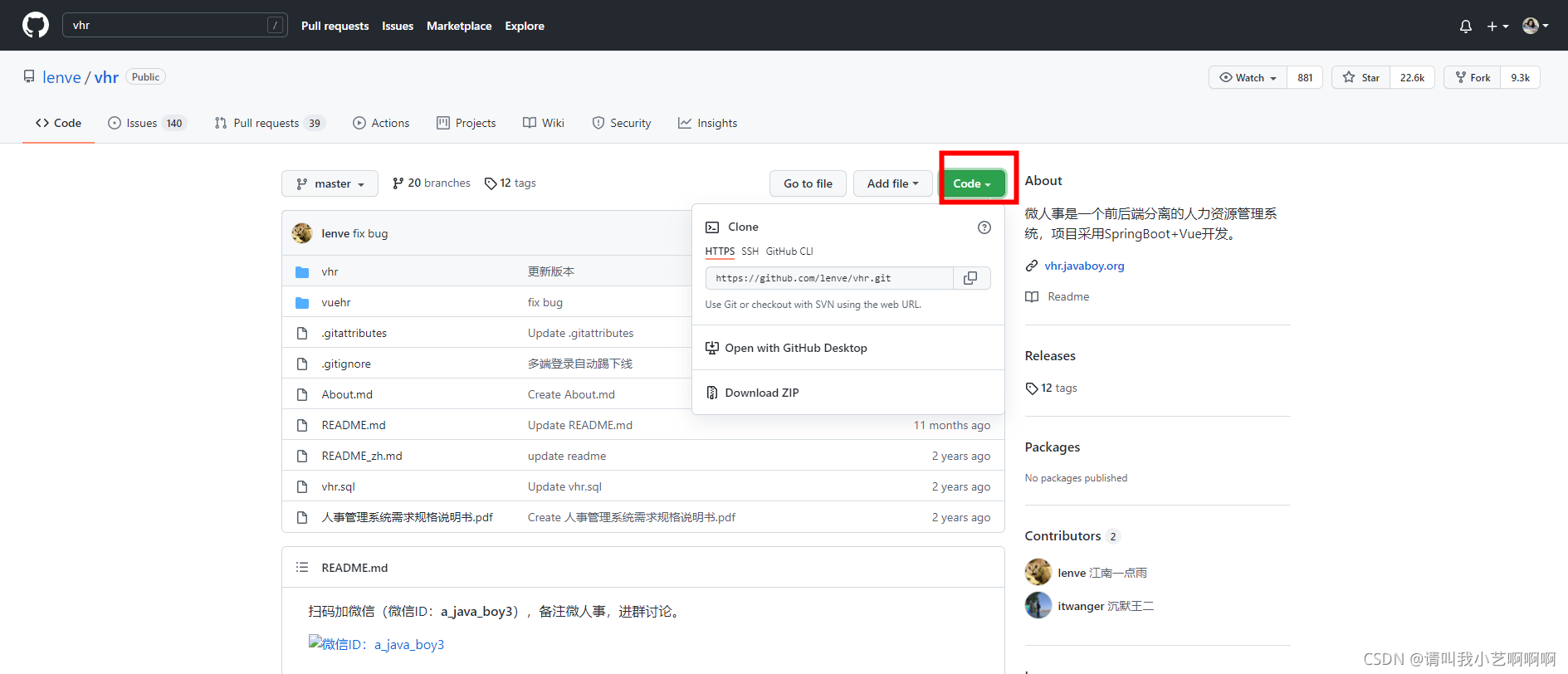This screenshot has width=1568, height=674.
Task: Click the GitHub search box
Action: pyautogui.click(x=175, y=25)
